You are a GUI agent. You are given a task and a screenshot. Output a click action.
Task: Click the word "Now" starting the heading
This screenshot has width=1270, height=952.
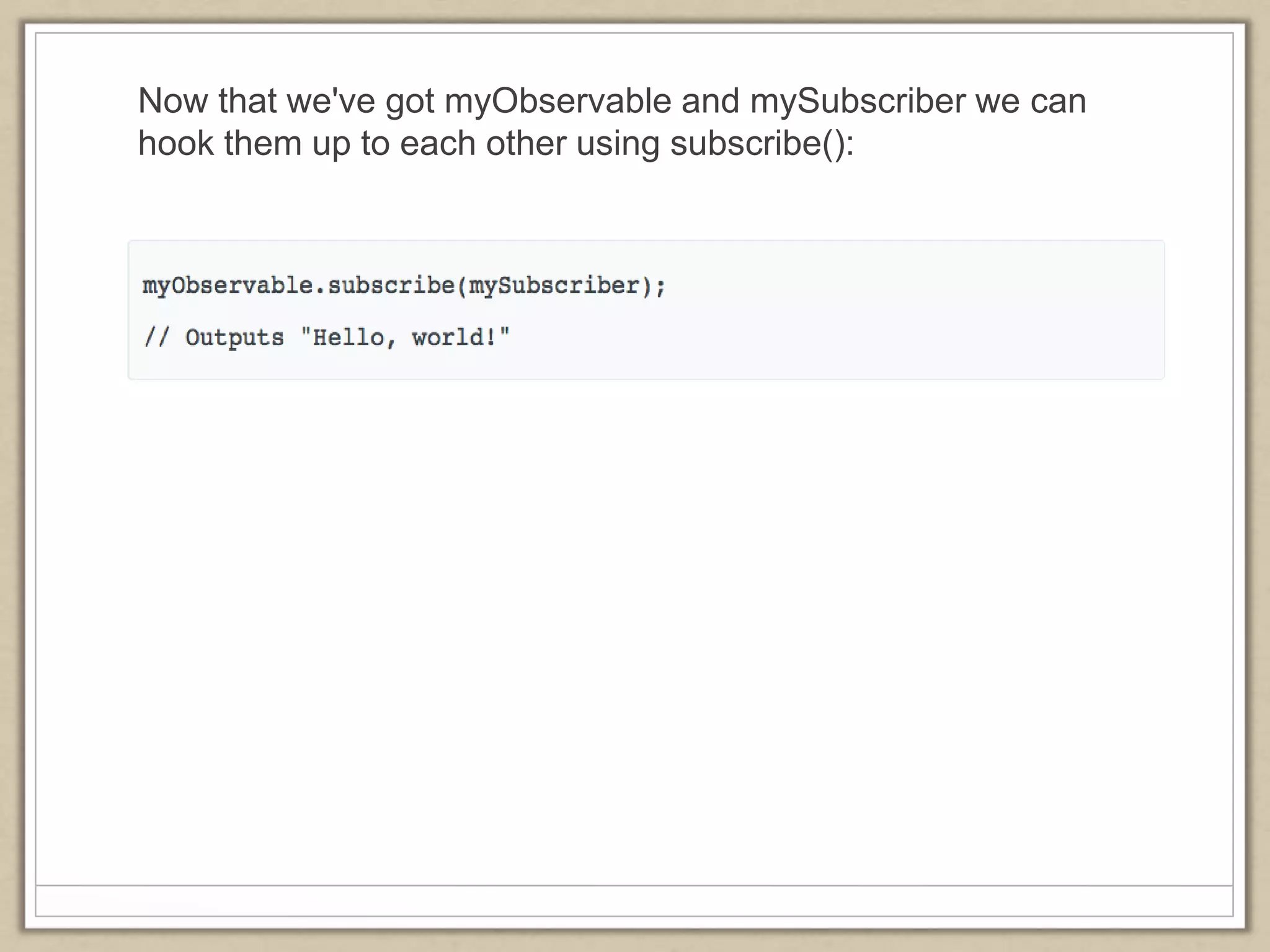point(172,101)
